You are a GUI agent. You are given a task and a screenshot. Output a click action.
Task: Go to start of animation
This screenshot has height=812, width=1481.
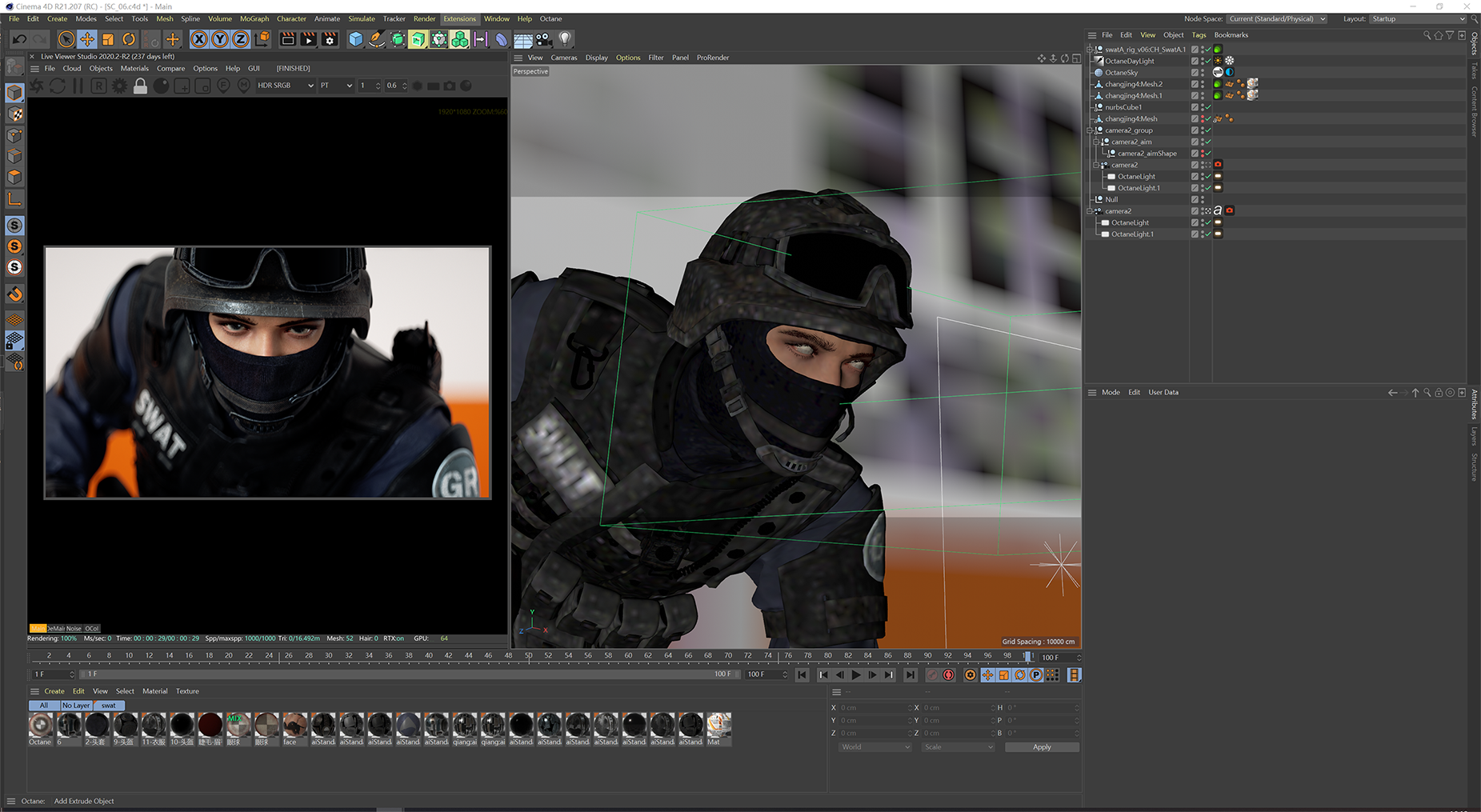pyautogui.click(x=802, y=675)
